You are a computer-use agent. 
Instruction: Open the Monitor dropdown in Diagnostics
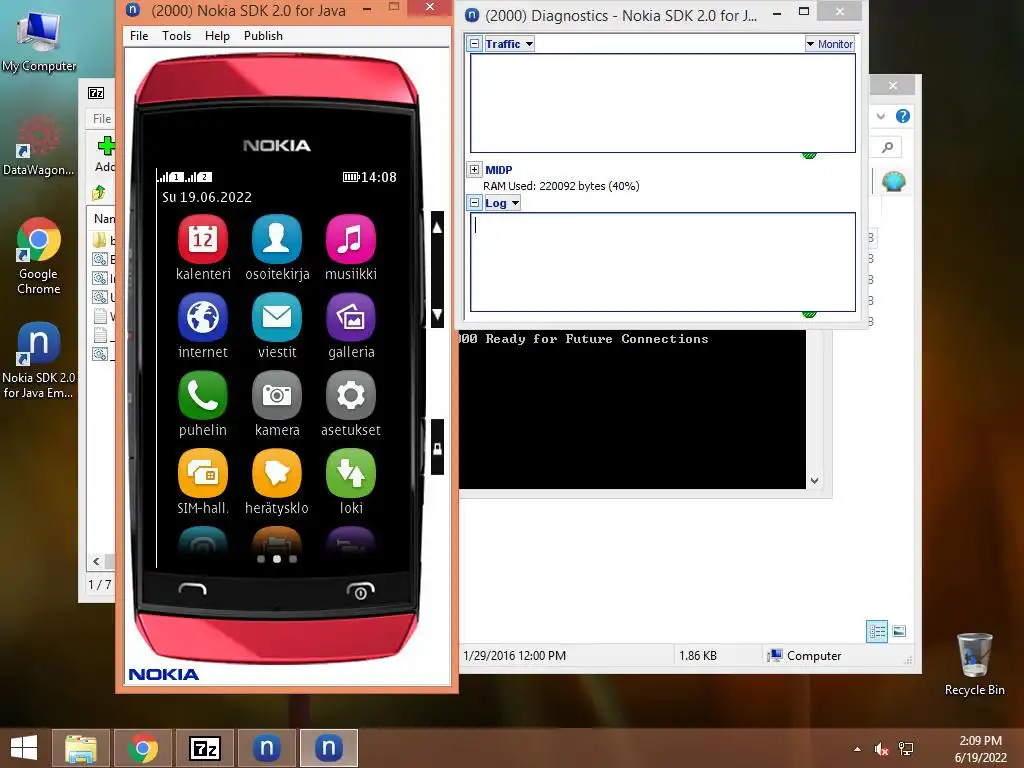coord(829,44)
